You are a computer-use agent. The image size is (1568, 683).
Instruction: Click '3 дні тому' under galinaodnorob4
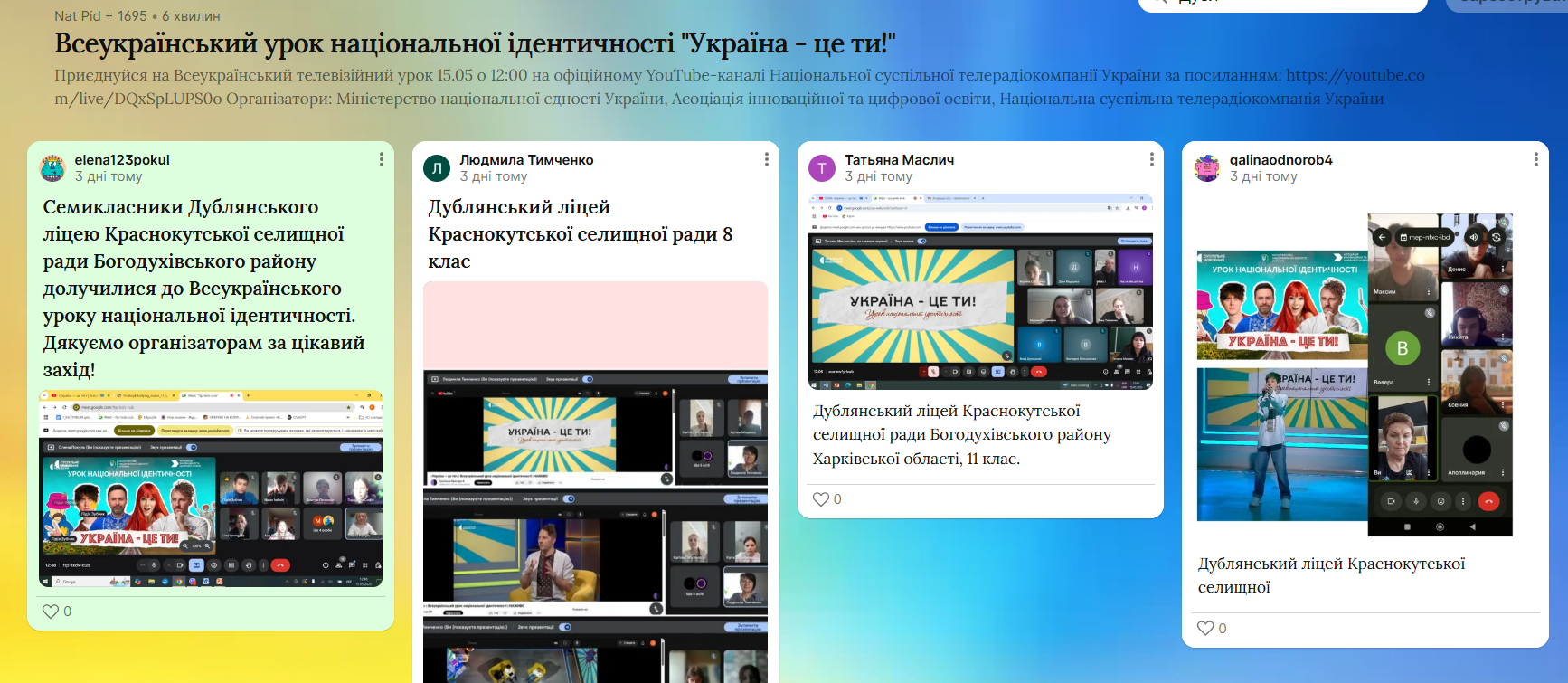point(1263,176)
